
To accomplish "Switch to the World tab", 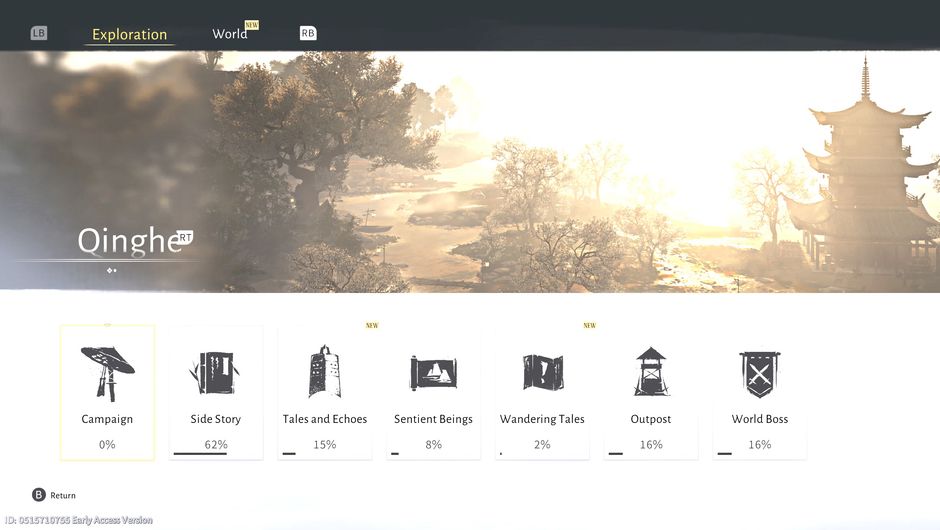I will (x=230, y=34).
